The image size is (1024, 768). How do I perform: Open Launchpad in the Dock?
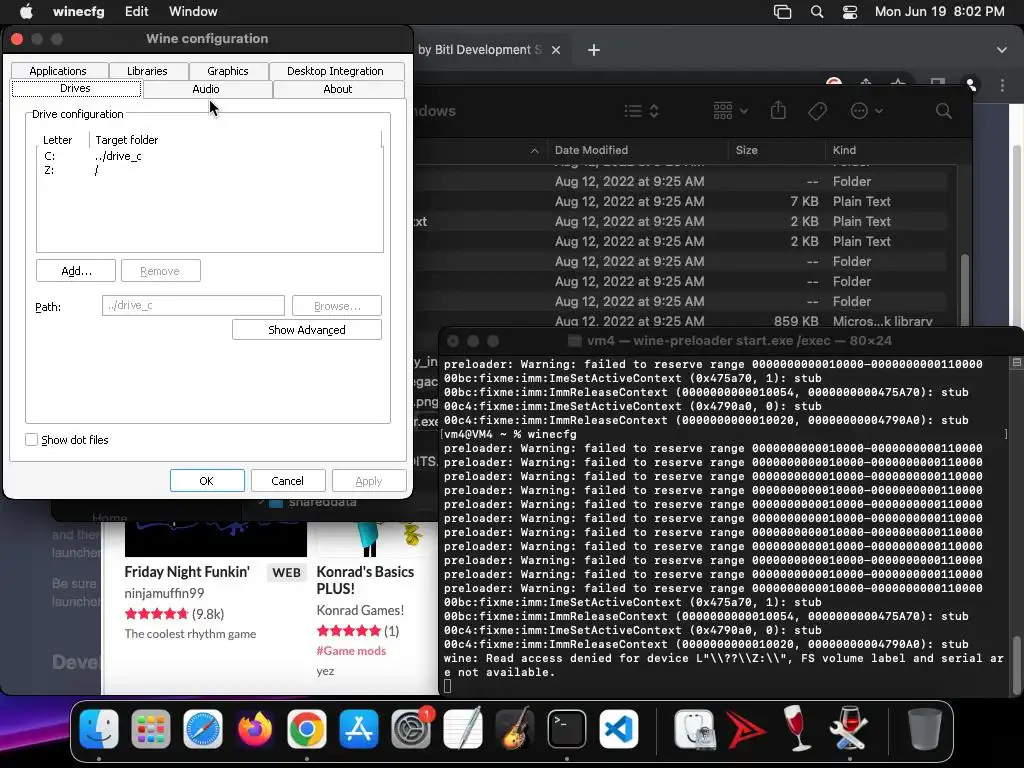click(151, 729)
